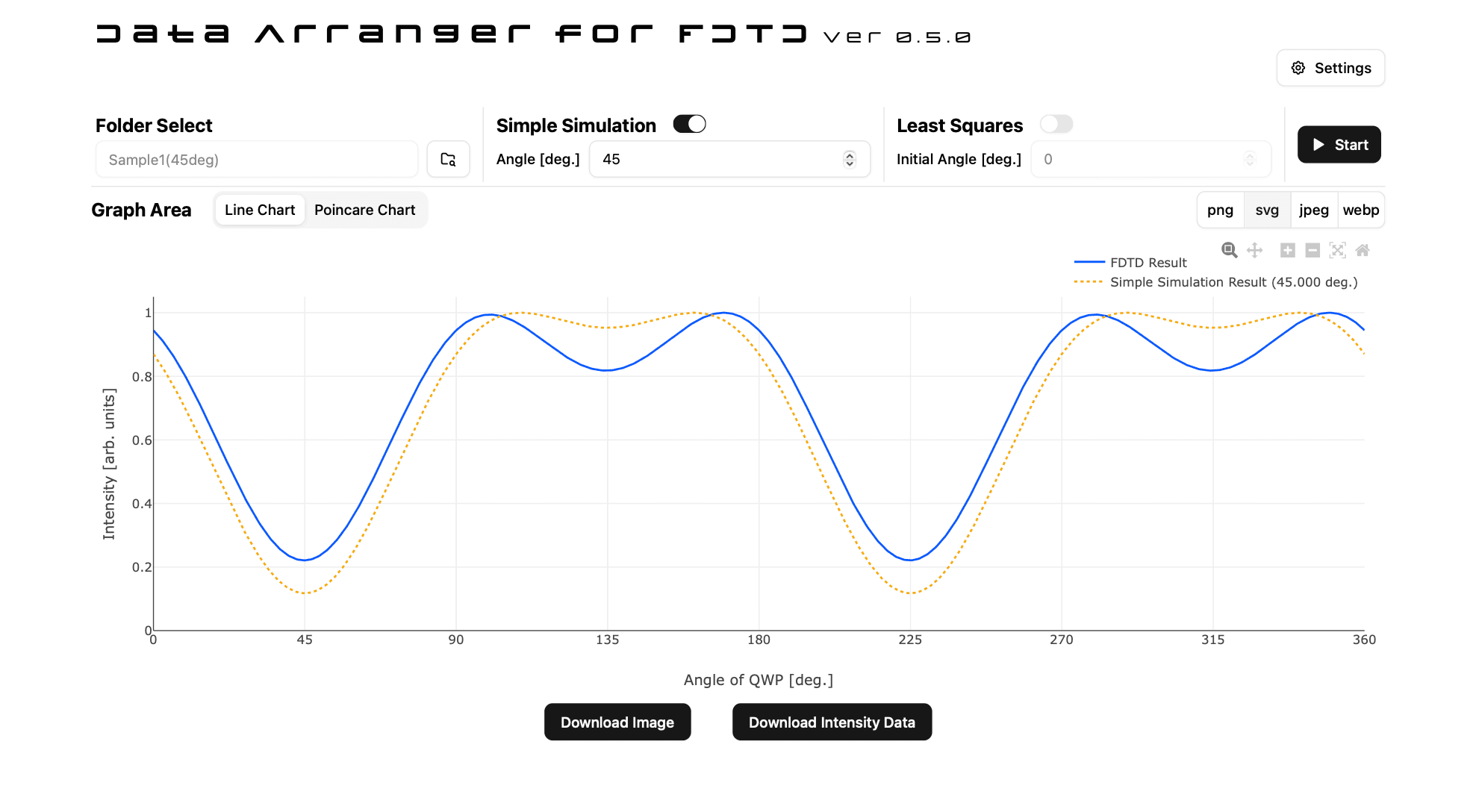Switch to the Poincare Chart tab
The width and height of the screenshot is (1476, 812).
coord(364,210)
